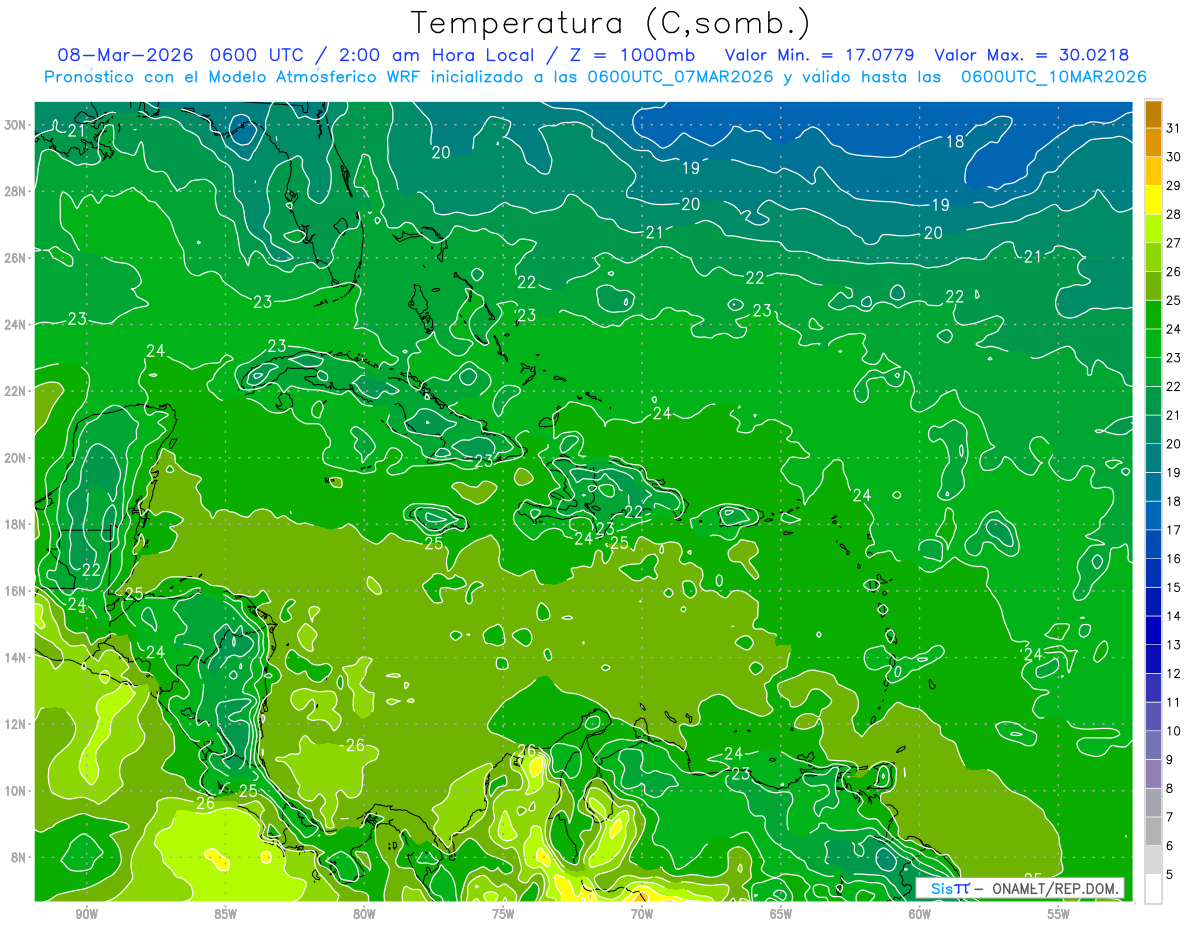
Task: Click the white swatch below legend value 5
Action: [1153, 889]
